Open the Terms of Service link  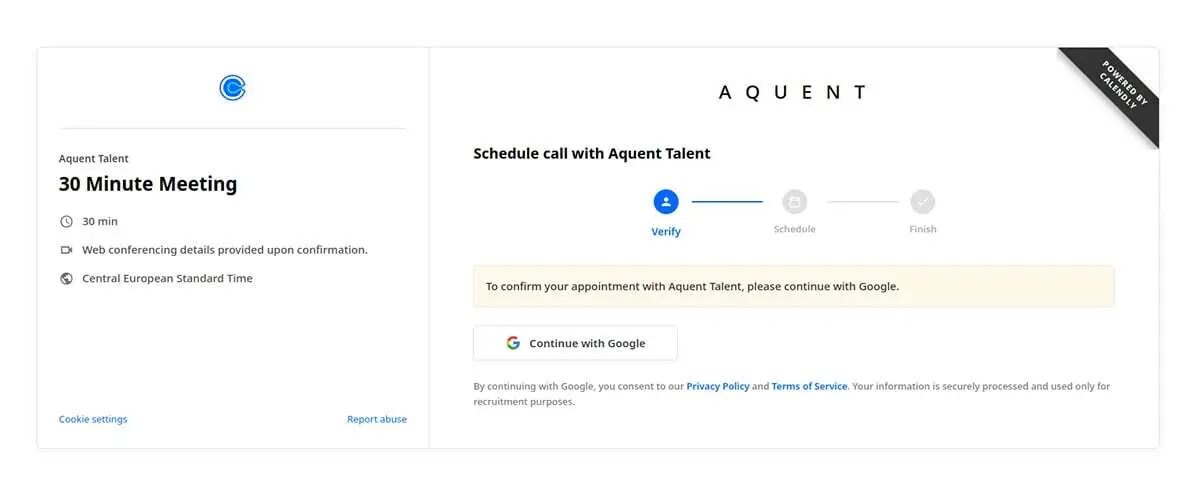(809, 386)
